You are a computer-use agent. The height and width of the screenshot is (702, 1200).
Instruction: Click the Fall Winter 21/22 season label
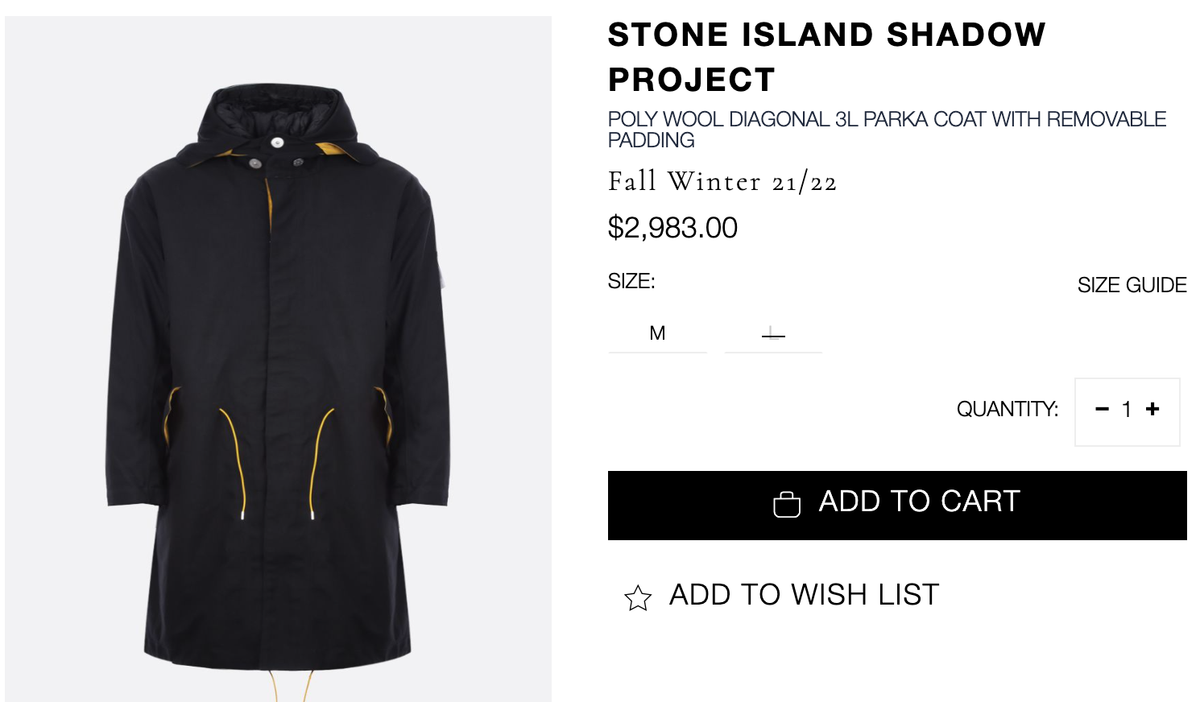(722, 182)
